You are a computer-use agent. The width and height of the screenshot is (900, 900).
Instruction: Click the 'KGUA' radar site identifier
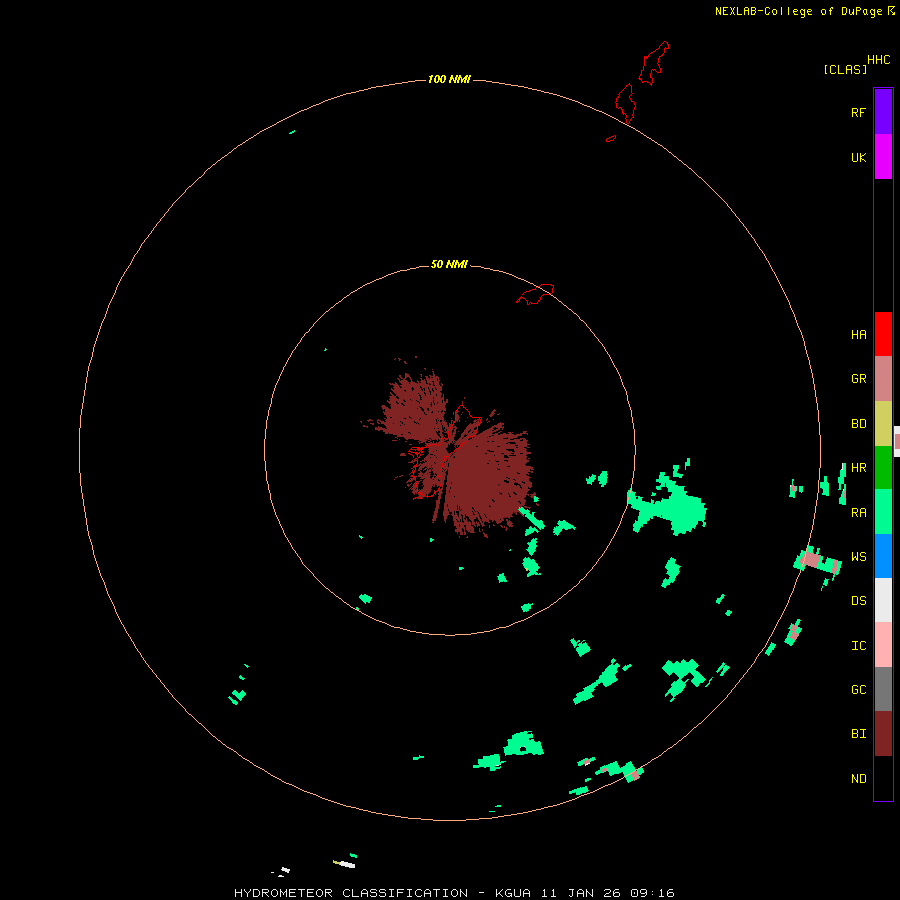[513, 893]
